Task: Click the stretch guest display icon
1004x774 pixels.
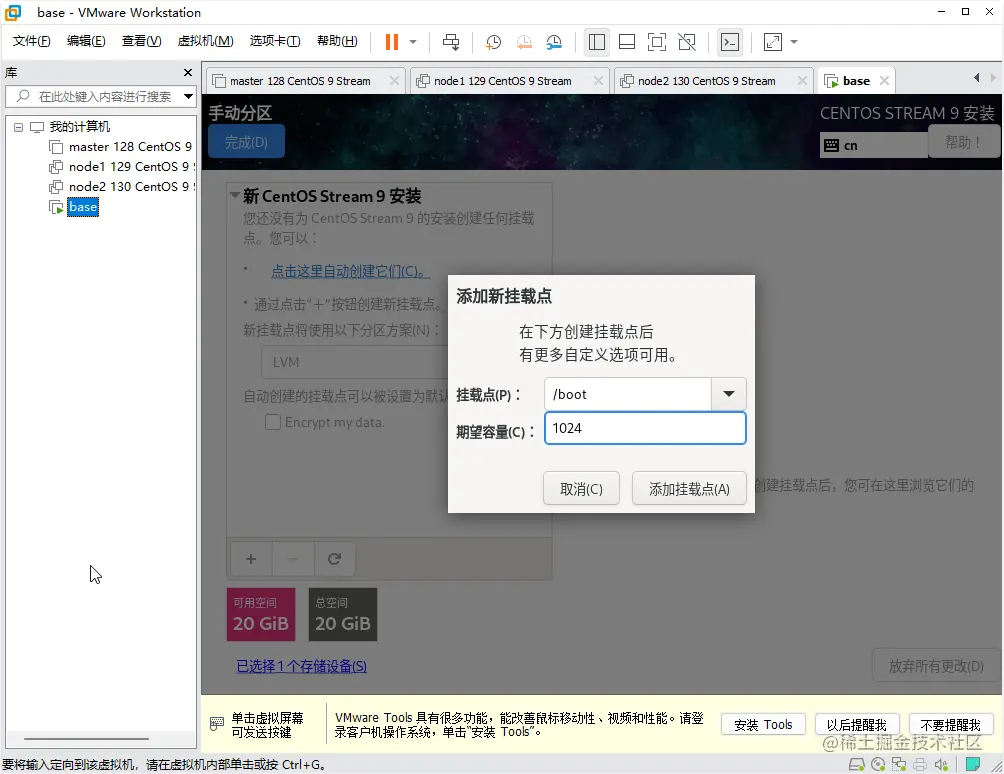Action: point(773,42)
